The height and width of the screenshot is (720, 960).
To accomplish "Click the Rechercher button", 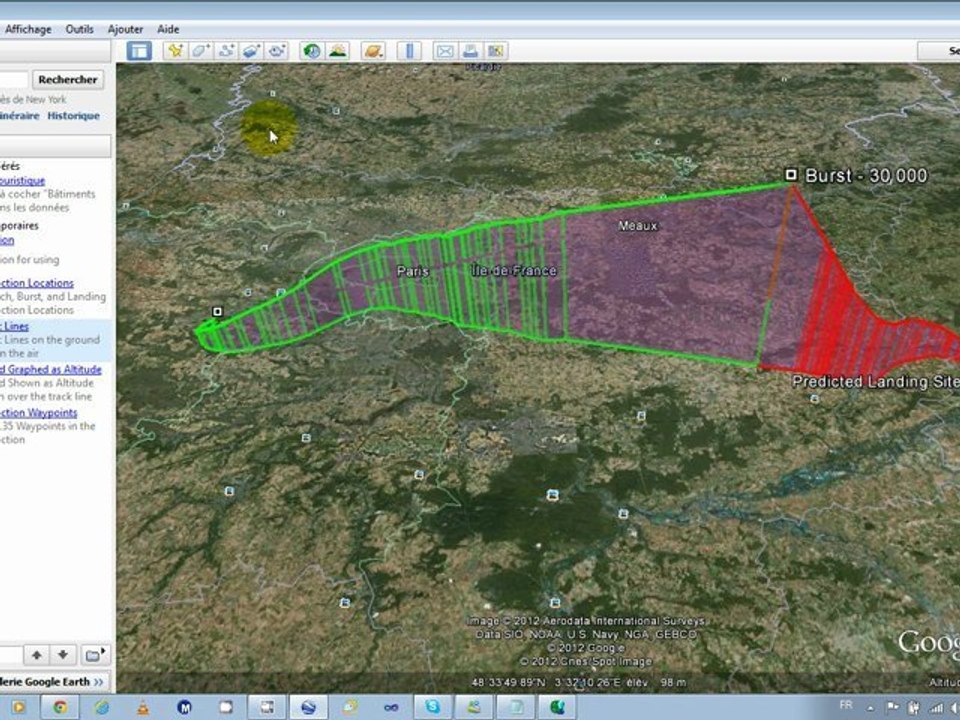I will pos(67,80).
